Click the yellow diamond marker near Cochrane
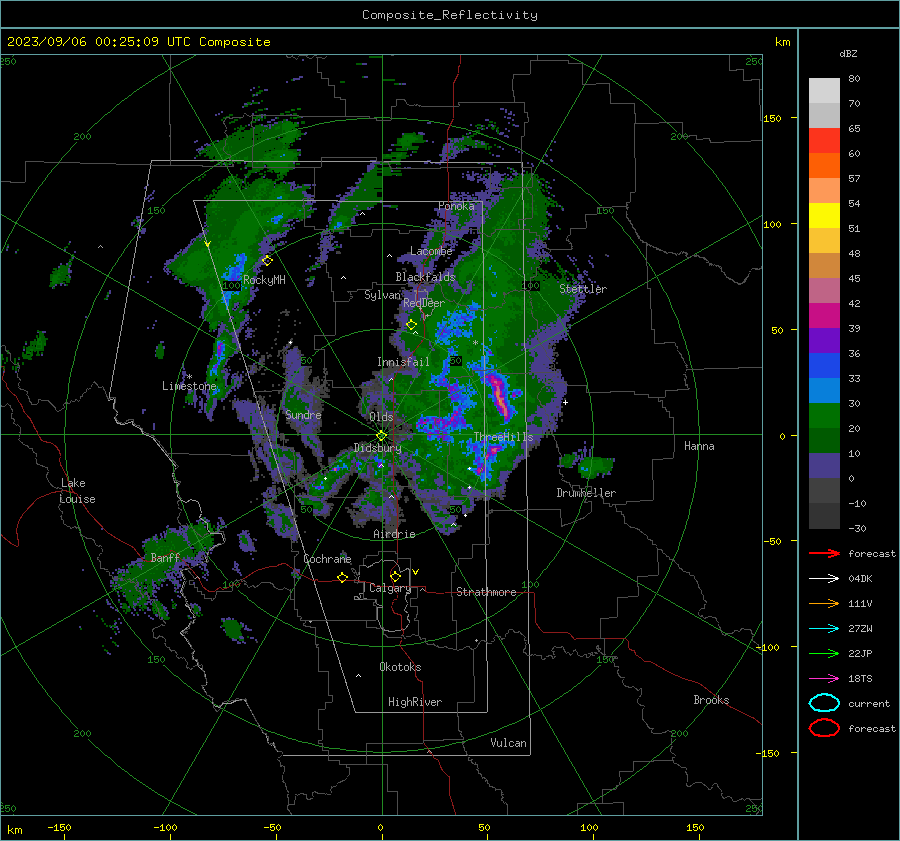The width and height of the screenshot is (900, 841). pos(342,577)
